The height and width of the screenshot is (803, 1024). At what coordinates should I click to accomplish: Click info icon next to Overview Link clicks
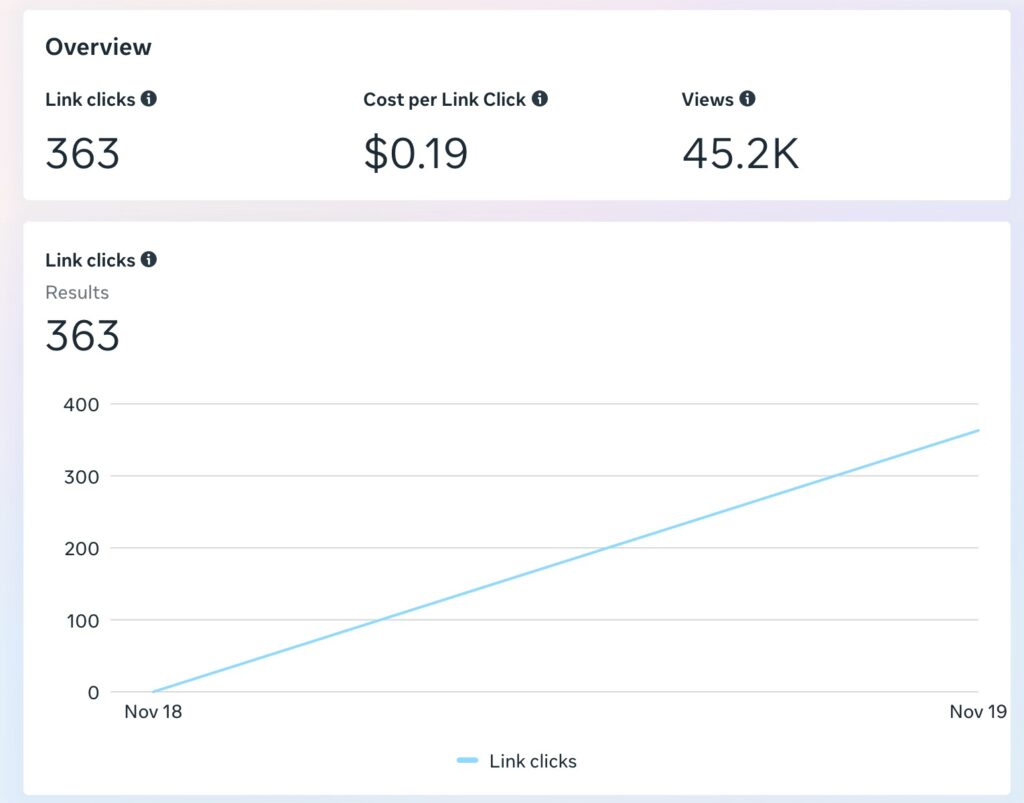point(149,99)
